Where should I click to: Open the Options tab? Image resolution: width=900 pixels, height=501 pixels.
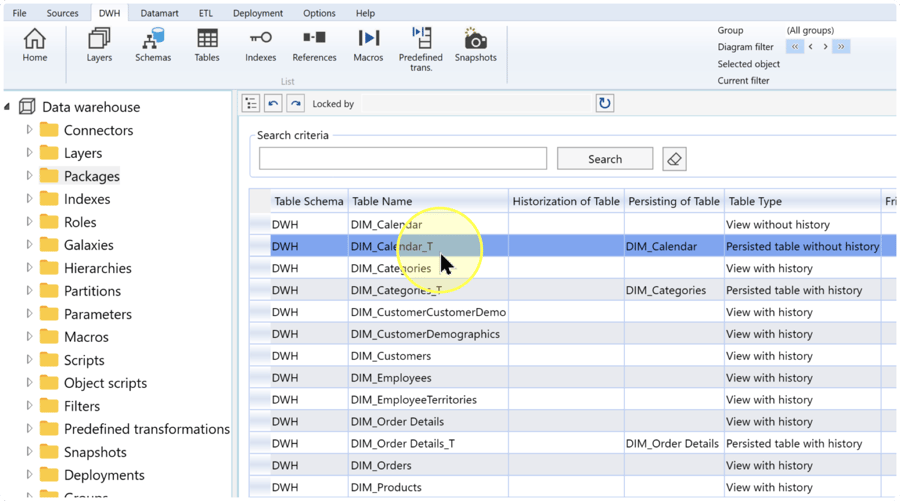point(319,13)
